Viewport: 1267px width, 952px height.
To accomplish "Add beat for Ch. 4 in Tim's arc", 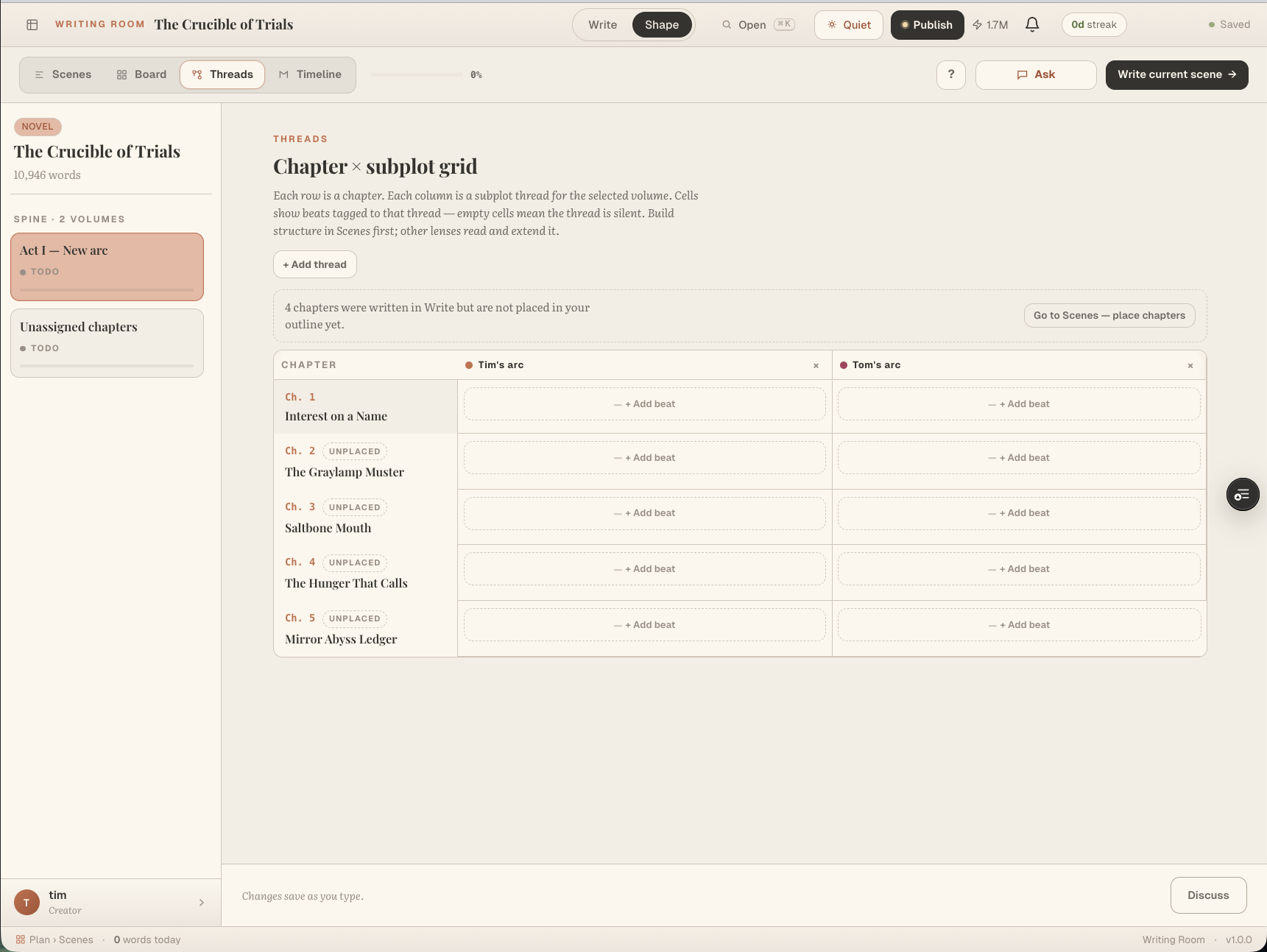I will (645, 569).
